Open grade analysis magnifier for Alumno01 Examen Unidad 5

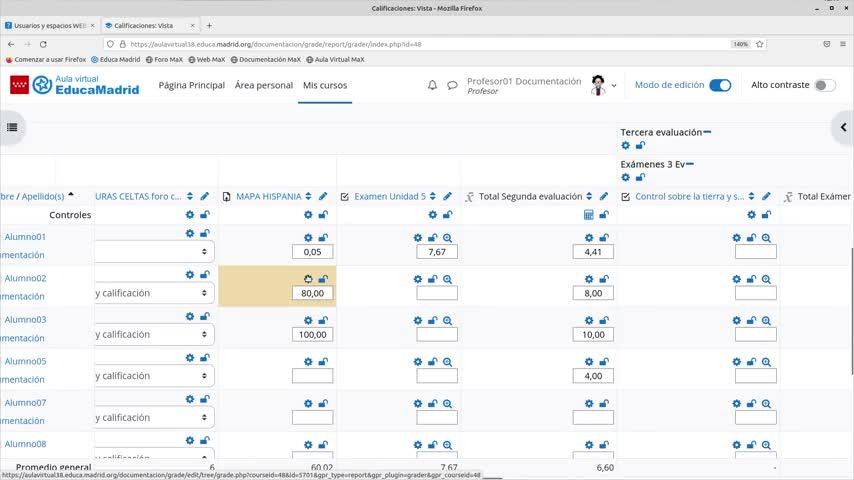click(x=447, y=238)
